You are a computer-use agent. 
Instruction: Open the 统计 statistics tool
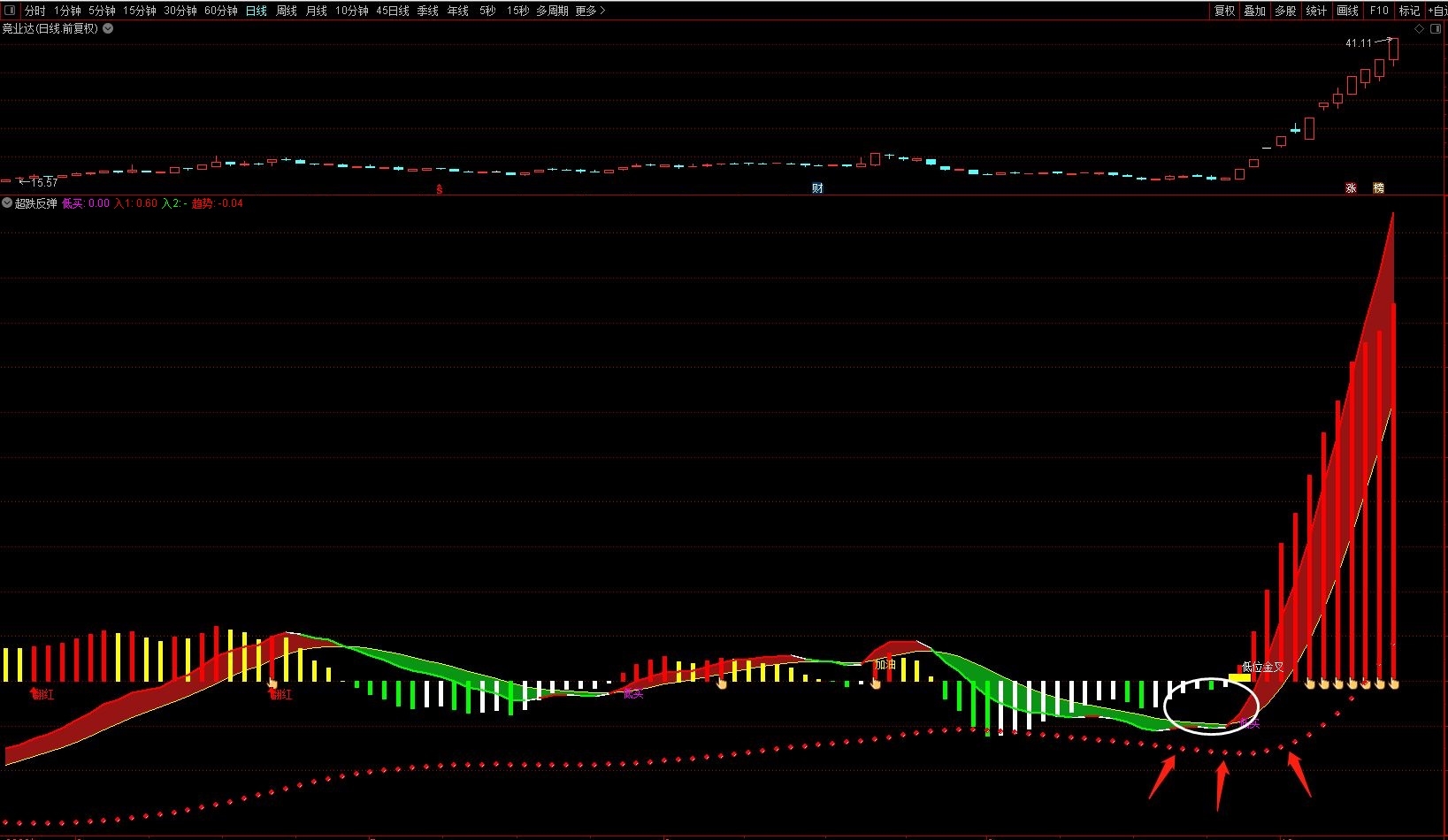[x=1316, y=11]
